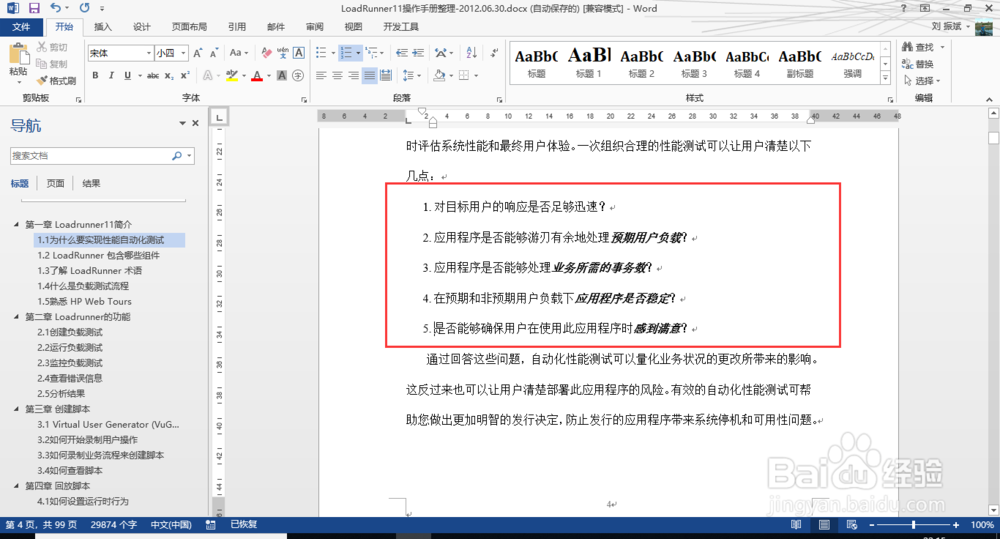This screenshot has height=539, width=1000.
Task: Apply character shading with the gray A icon
Action: point(282,75)
